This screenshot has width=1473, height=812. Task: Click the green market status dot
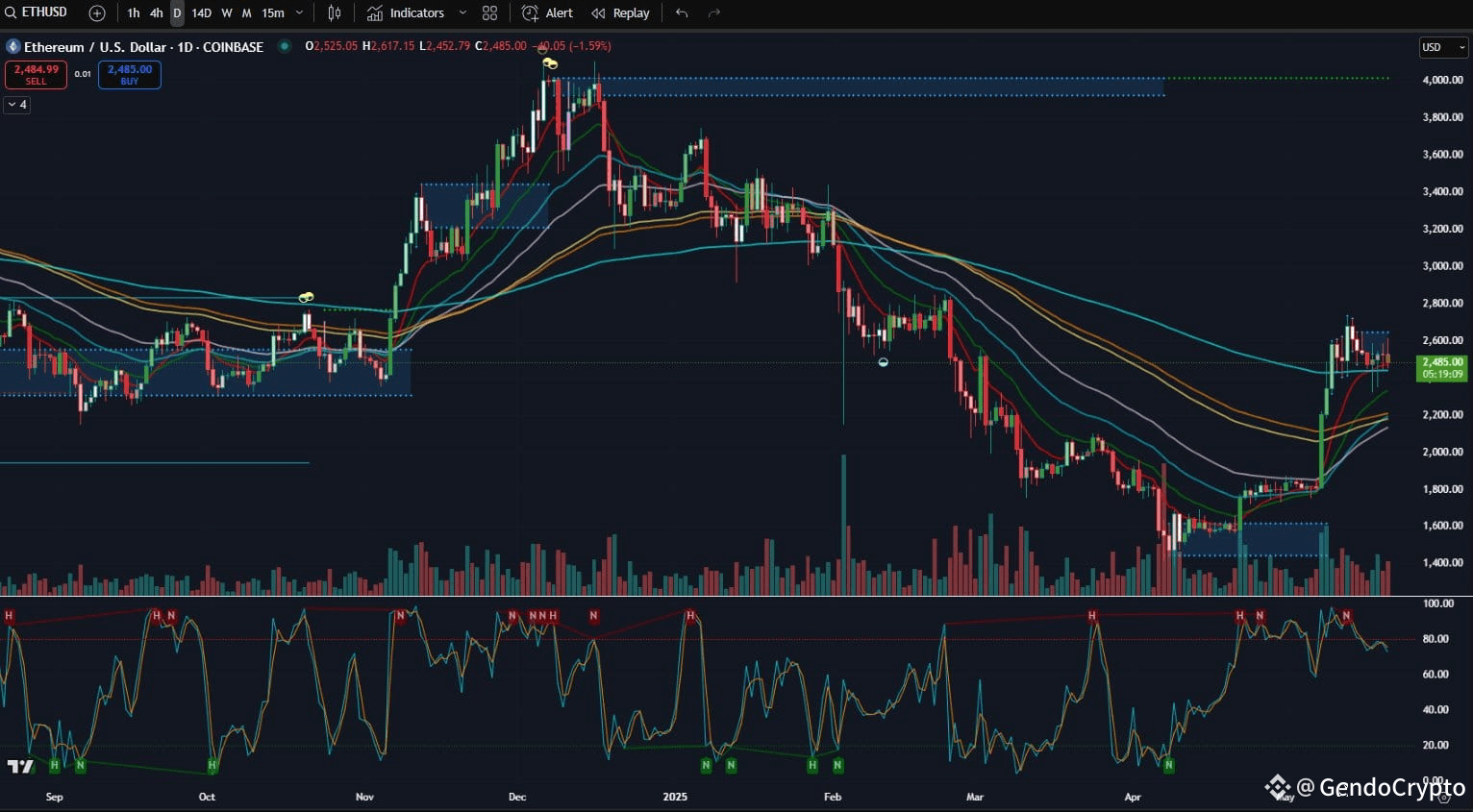pyautogui.click(x=284, y=45)
